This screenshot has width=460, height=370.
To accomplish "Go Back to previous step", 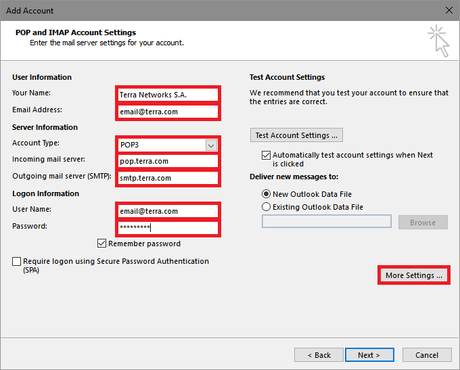I will point(319,355).
